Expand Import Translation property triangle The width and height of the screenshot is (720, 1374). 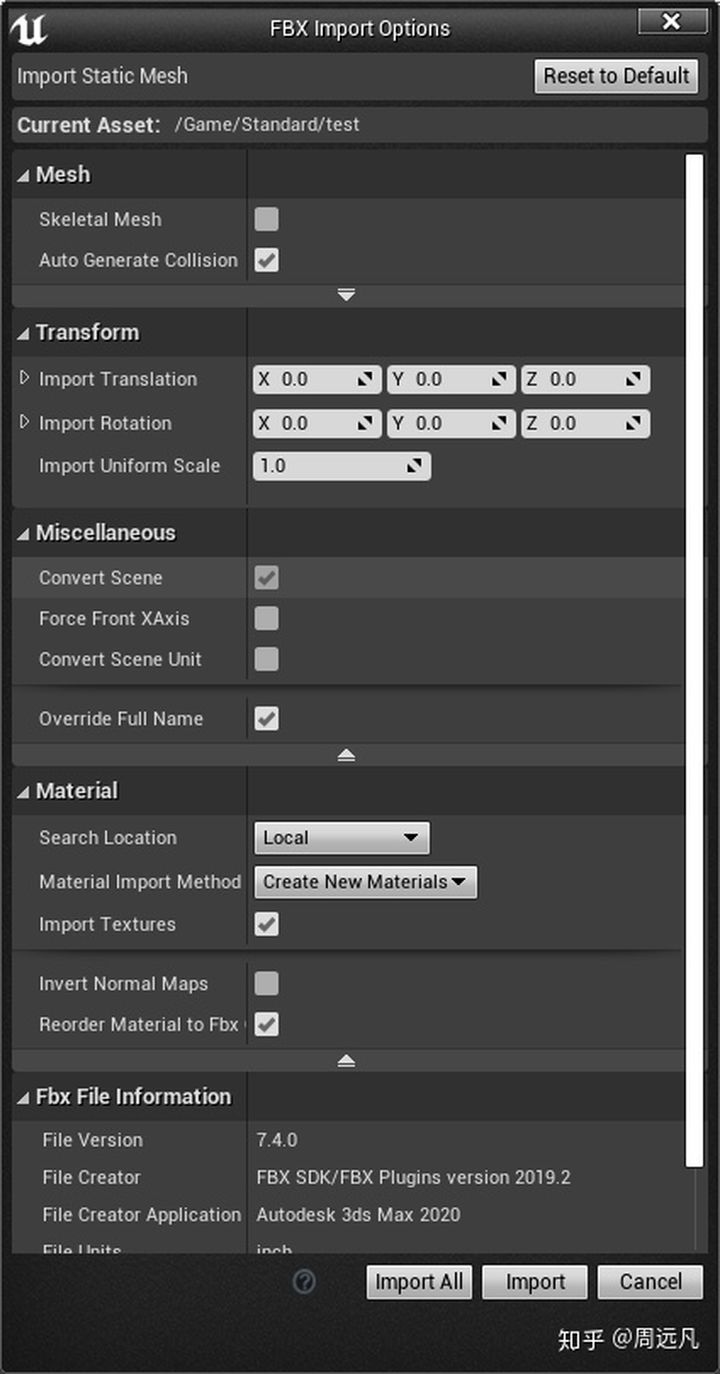(25, 379)
